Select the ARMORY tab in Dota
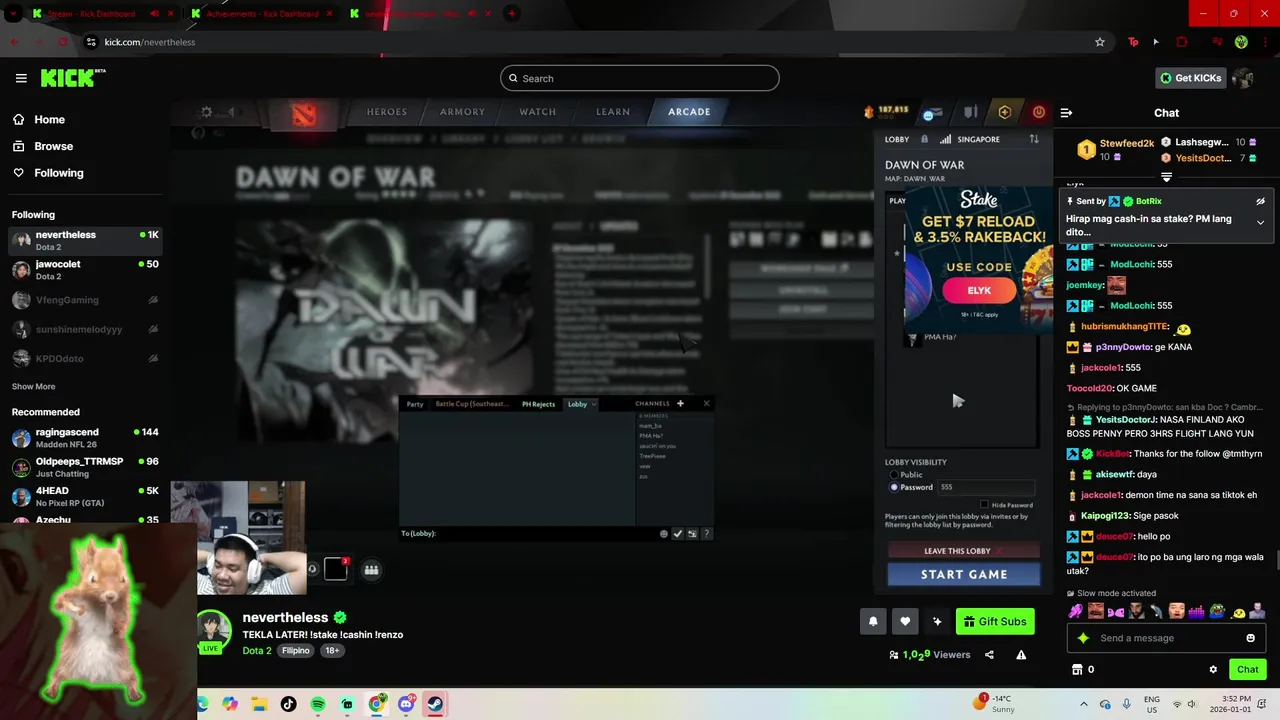This screenshot has width=1280, height=720. pyautogui.click(x=462, y=112)
